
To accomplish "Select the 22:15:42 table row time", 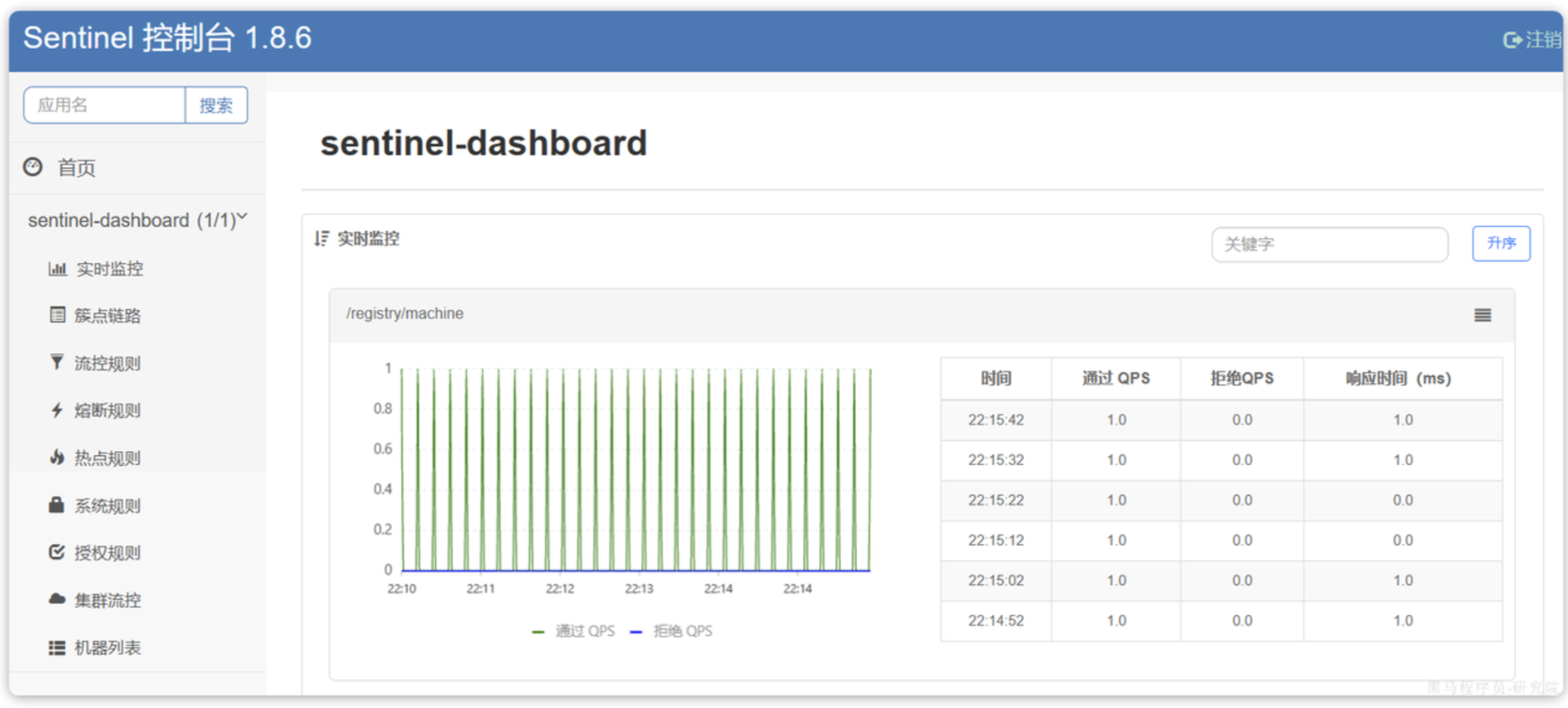I will [996, 420].
